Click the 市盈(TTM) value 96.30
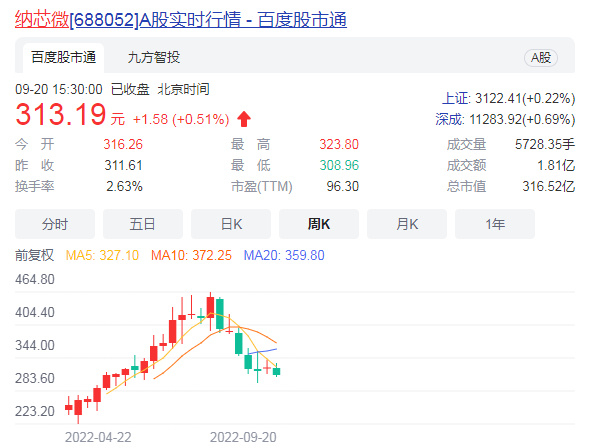Screen dimensions: 605x448 point(343,186)
